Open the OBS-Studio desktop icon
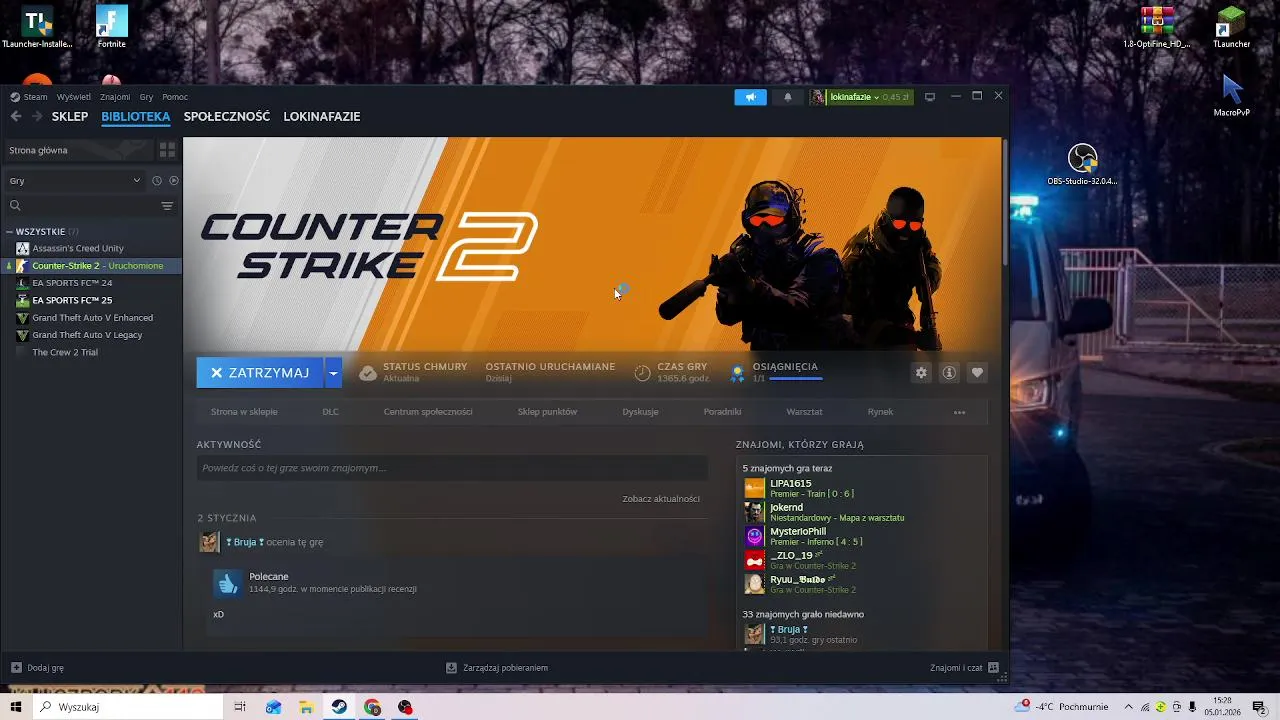 [1082, 165]
